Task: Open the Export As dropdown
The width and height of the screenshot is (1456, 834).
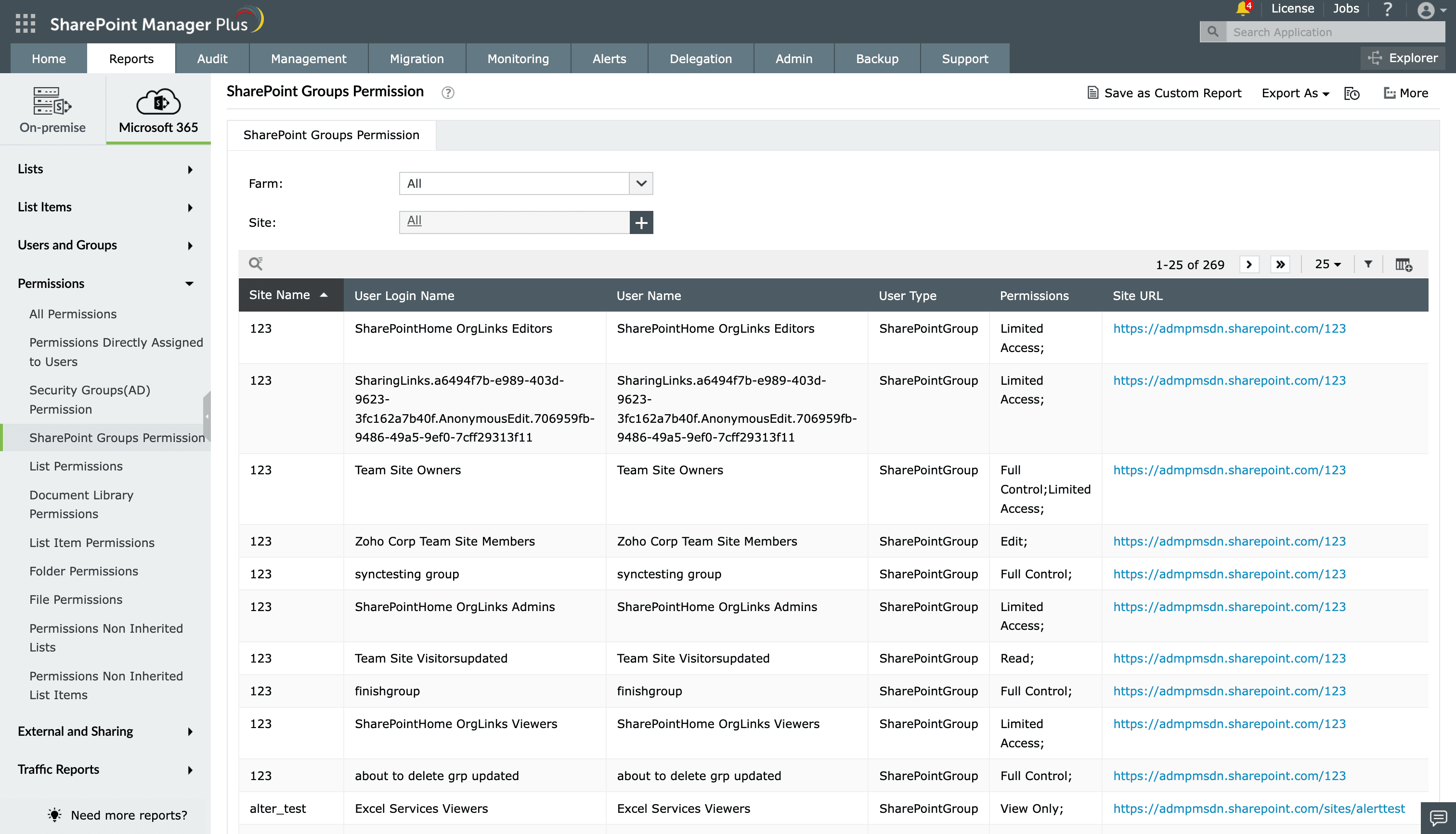Action: pyautogui.click(x=1295, y=93)
